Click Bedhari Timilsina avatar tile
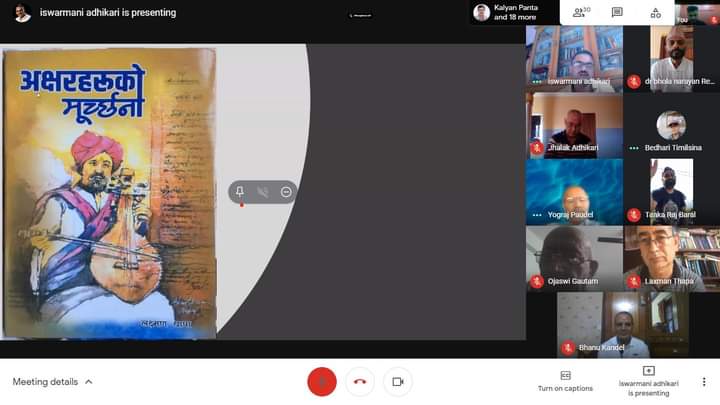The height and width of the screenshot is (405, 720). click(671, 125)
